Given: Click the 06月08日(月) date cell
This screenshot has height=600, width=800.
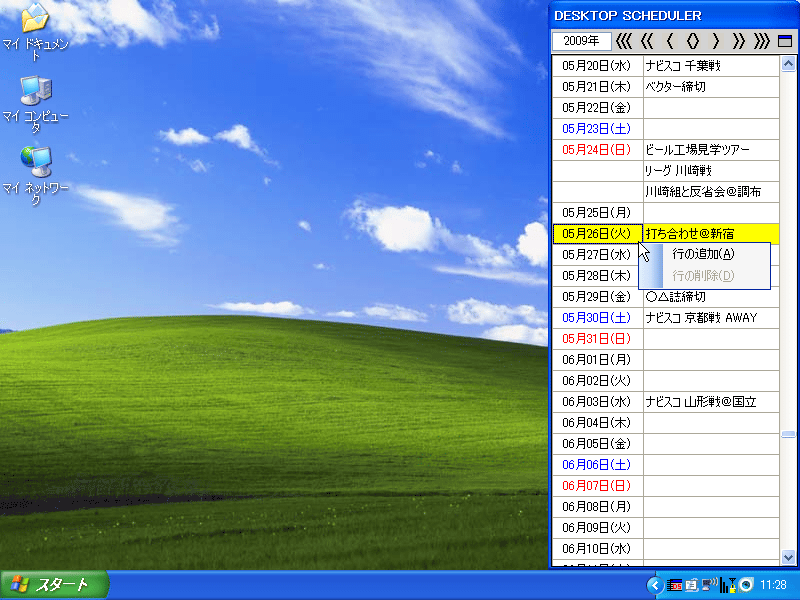Looking at the screenshot, I should 597,507.
